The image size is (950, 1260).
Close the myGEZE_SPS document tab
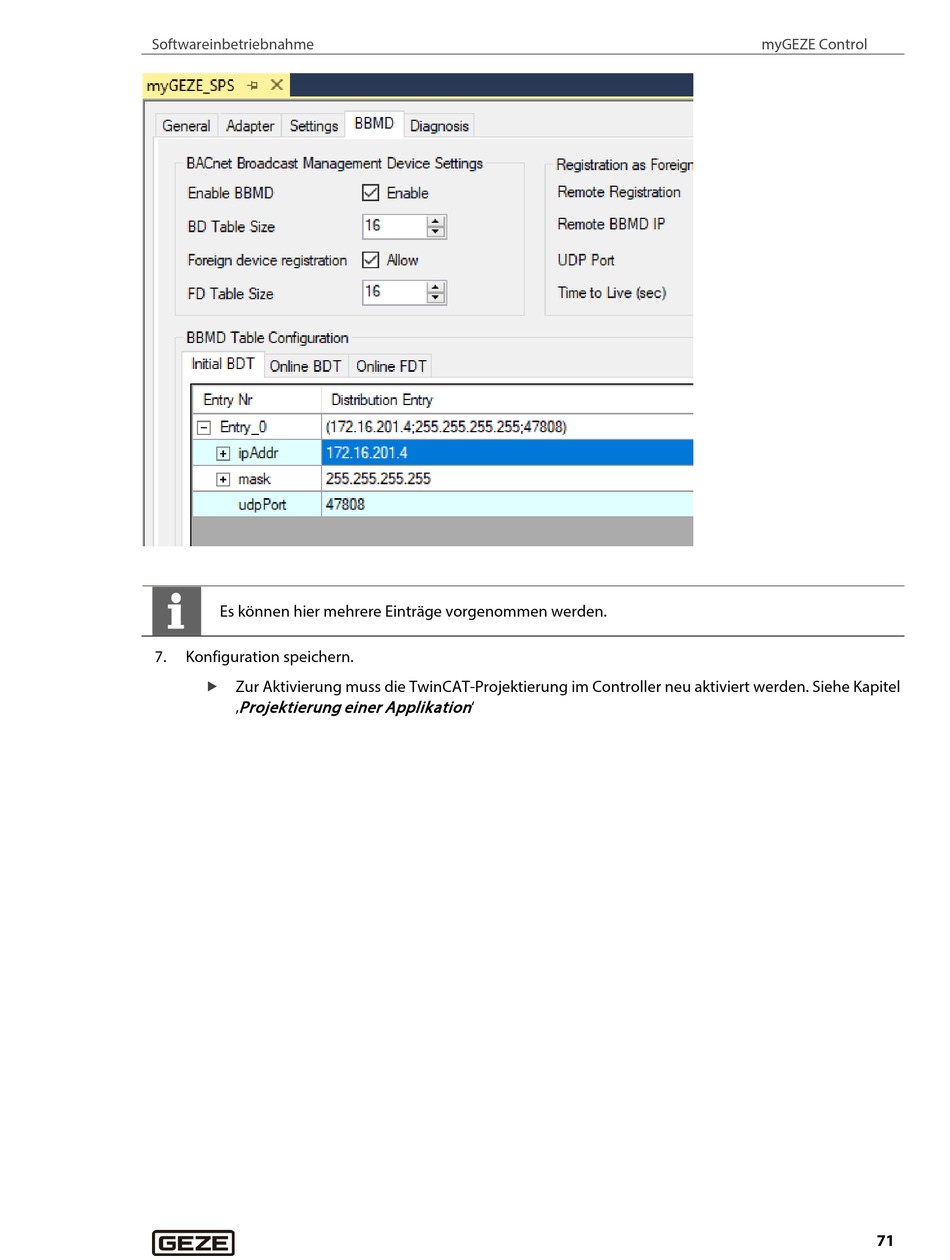point(277,85)
